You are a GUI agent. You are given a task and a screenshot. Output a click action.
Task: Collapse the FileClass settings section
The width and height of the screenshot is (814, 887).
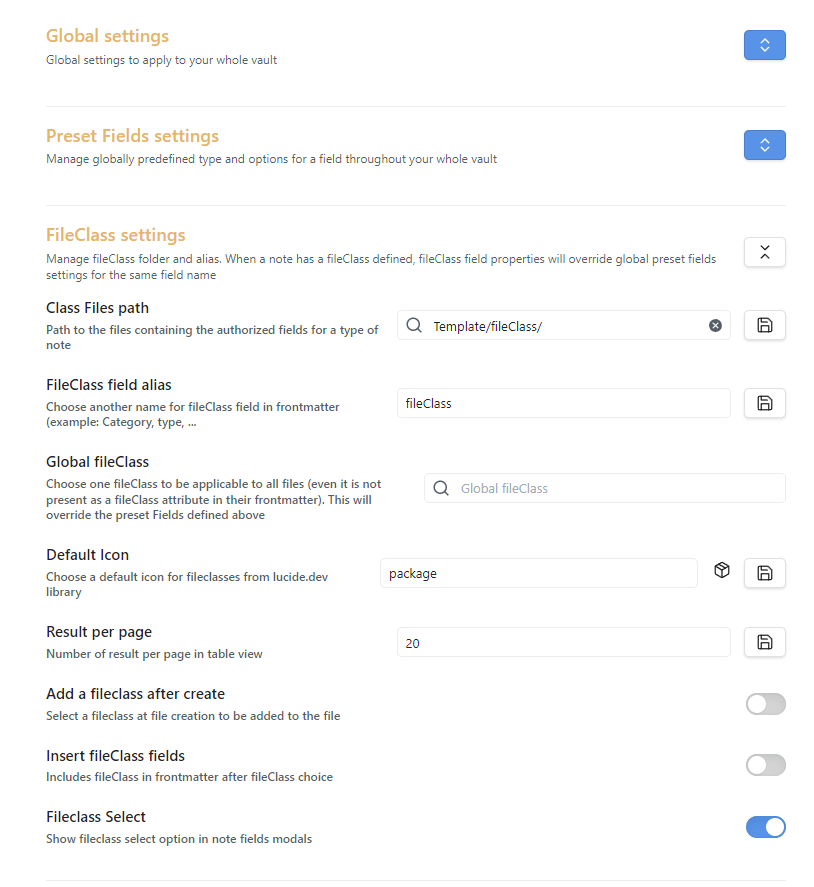(764, 252)
